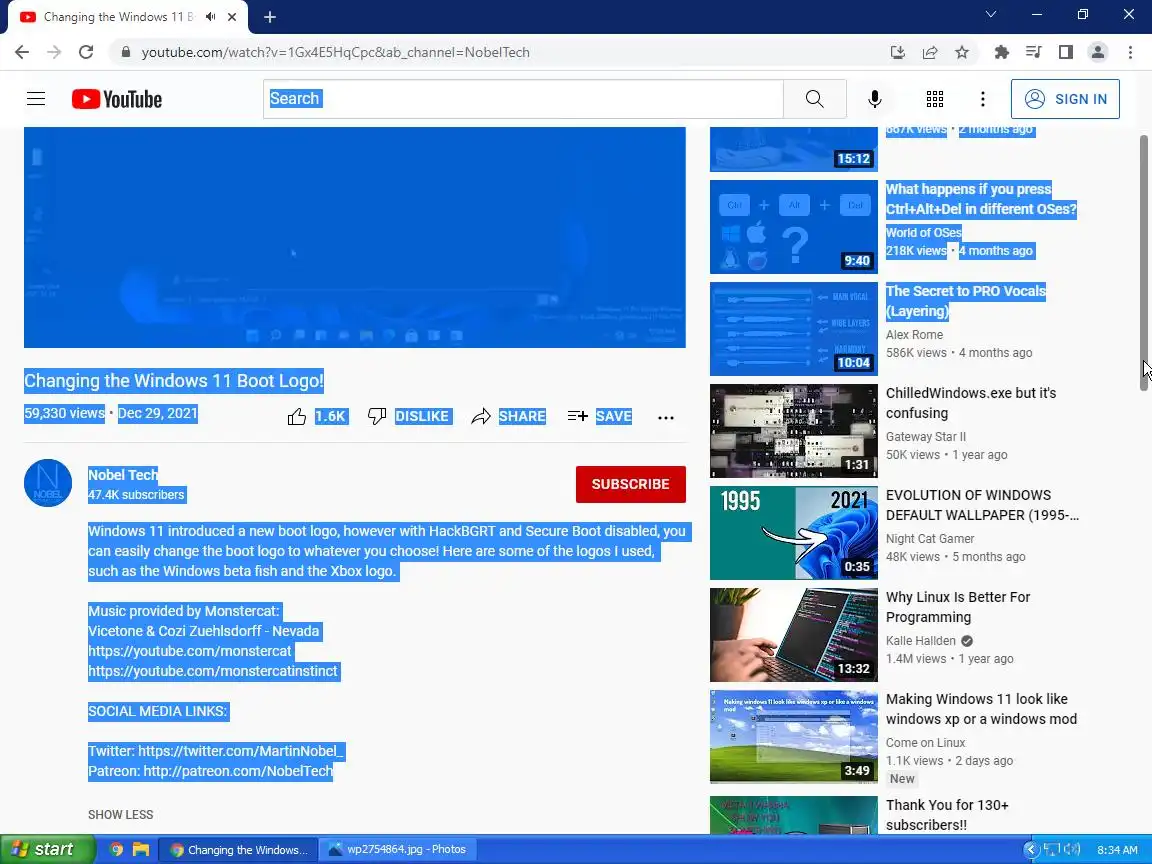Open a new tab with plus button
This screenshot has height=864, width=1152.
click(x=270, y=17)
